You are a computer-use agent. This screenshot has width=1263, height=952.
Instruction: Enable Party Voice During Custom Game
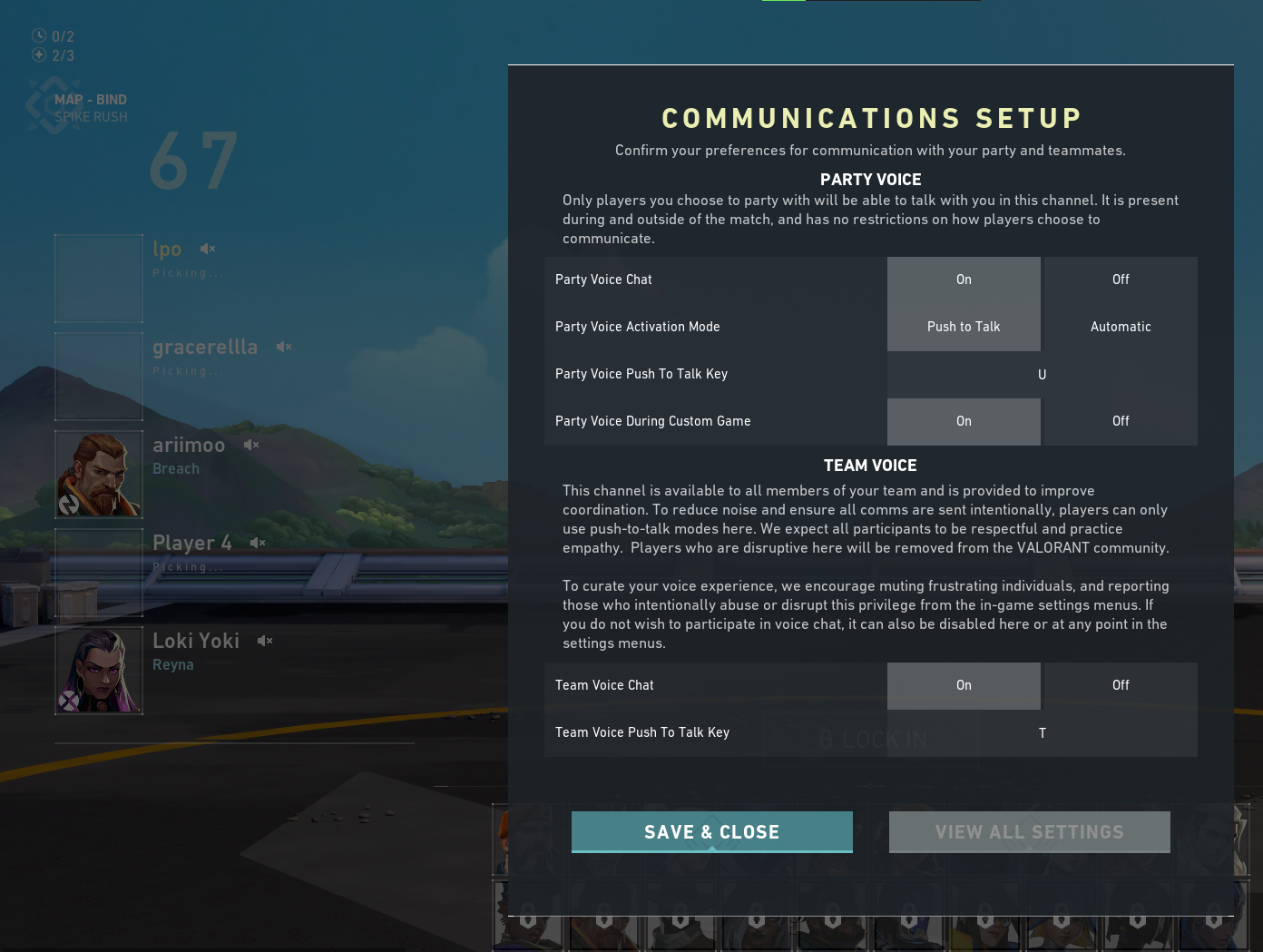[x=964, y=421]
